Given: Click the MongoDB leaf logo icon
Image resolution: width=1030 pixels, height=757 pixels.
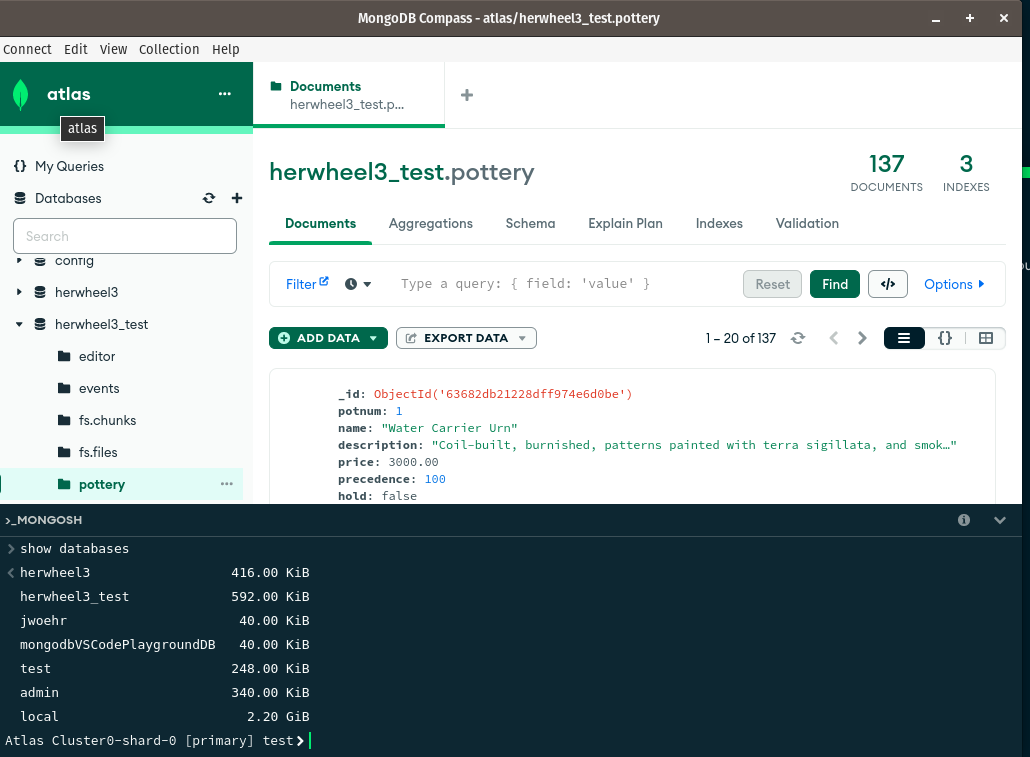Looking at the screenshot, I should (x=20, y=94).
